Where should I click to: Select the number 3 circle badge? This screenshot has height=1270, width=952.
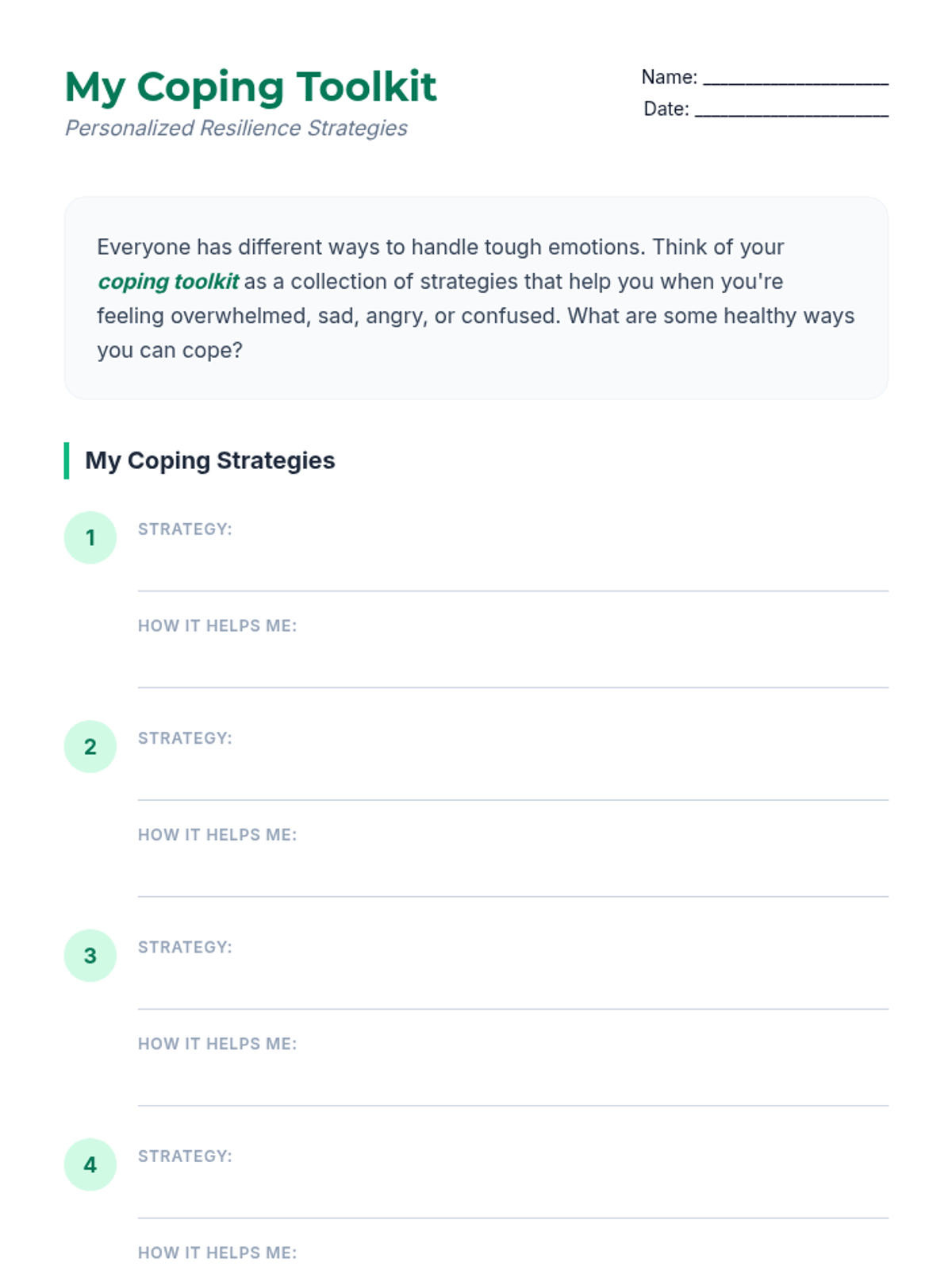(90, 955)
